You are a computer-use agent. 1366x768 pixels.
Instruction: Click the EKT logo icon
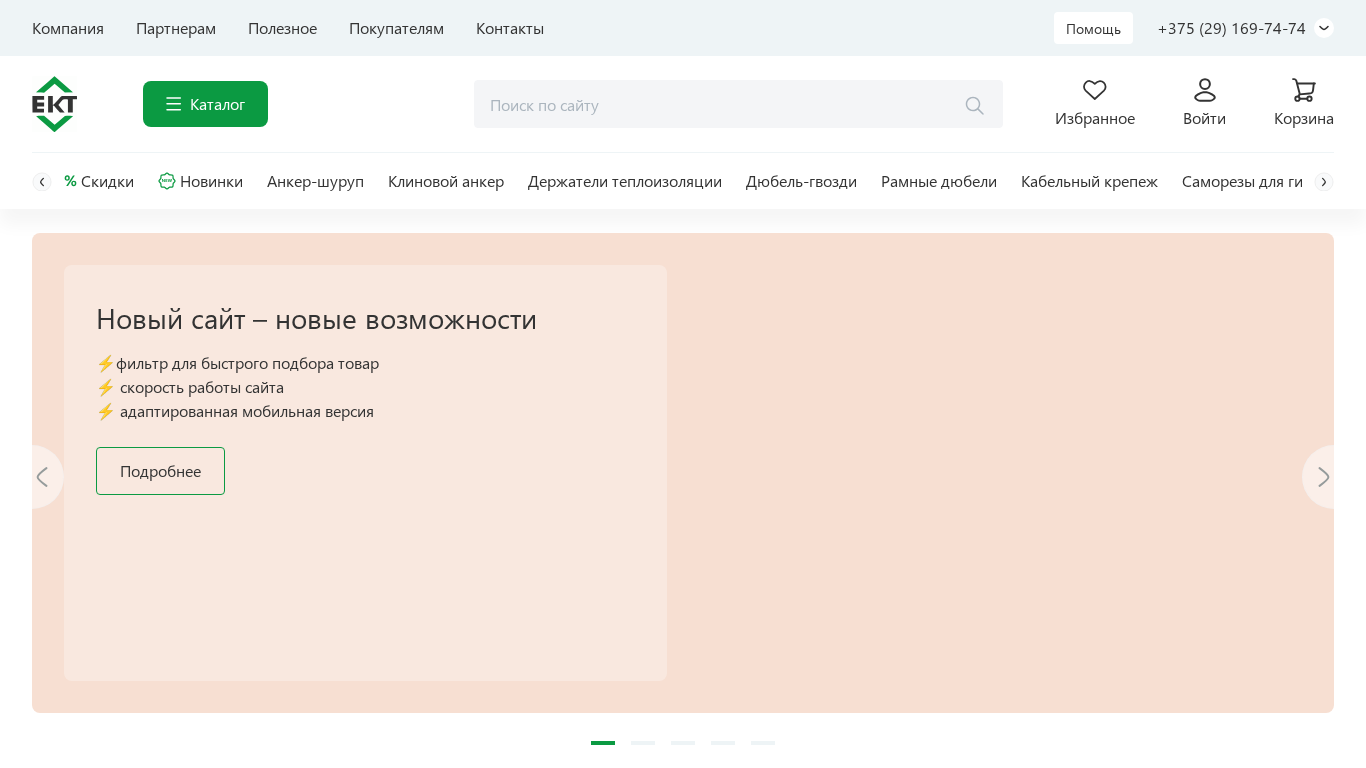pos(54,104)
